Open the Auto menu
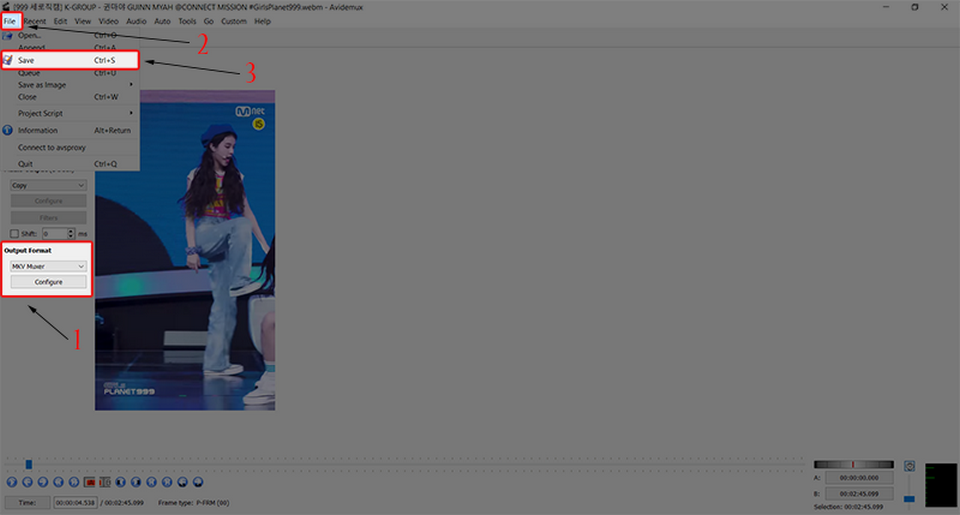 [162, 21]
